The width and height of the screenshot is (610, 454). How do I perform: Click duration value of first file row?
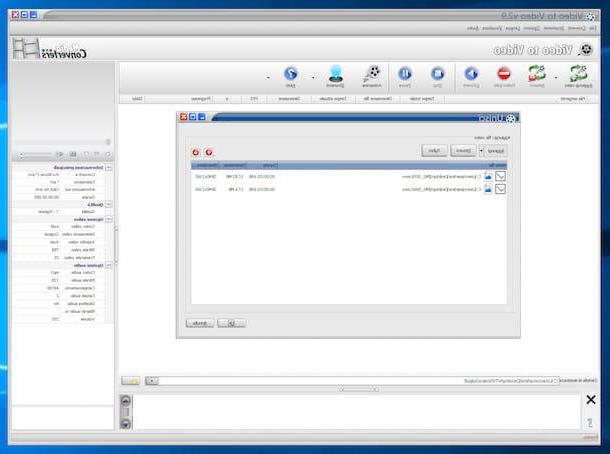point(262,177)
